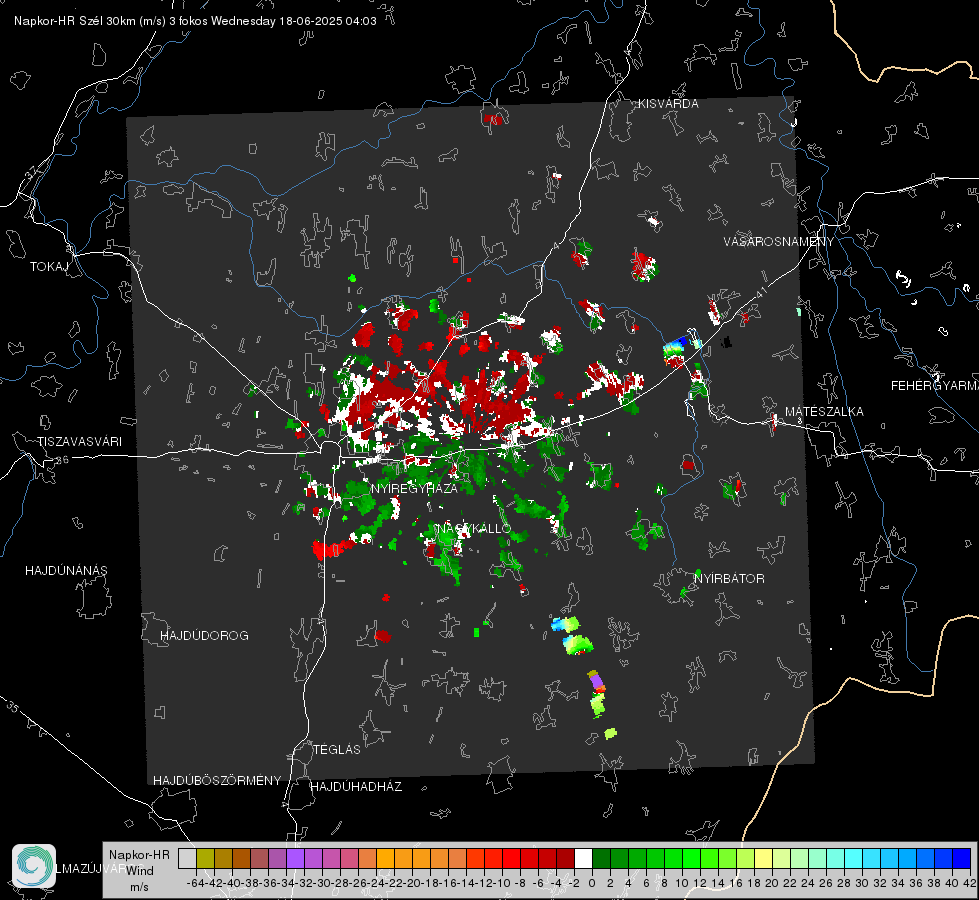Click the 'm/s' unit label in legend
The image size is (979, 900).
139,887
